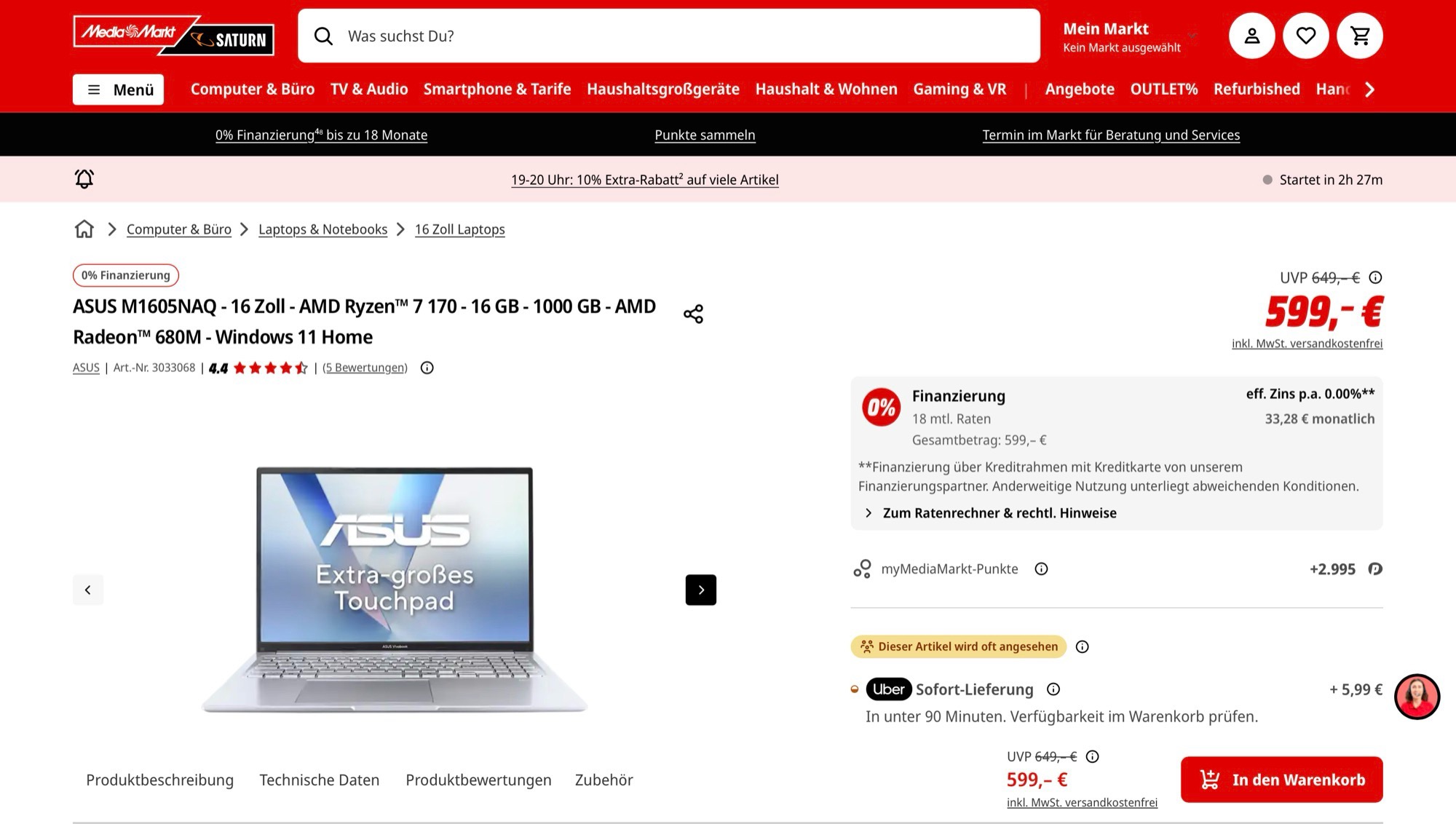Click the MediaMarkt Saturn logo
The height and width of the screenshot is (824, 1456).
(174, 36)
